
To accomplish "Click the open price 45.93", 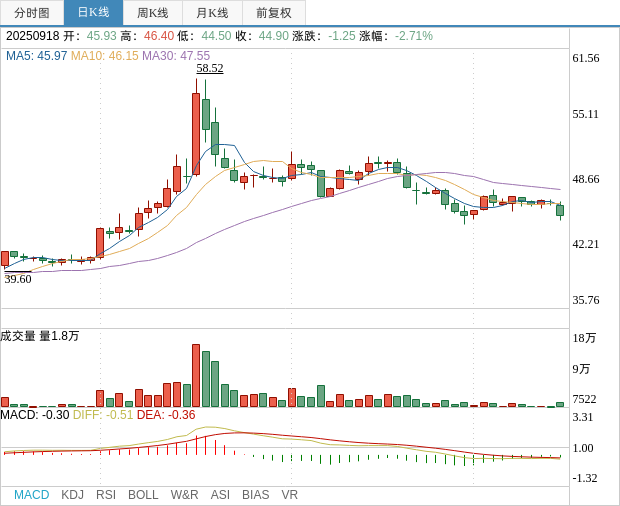I will pos(102,36).
